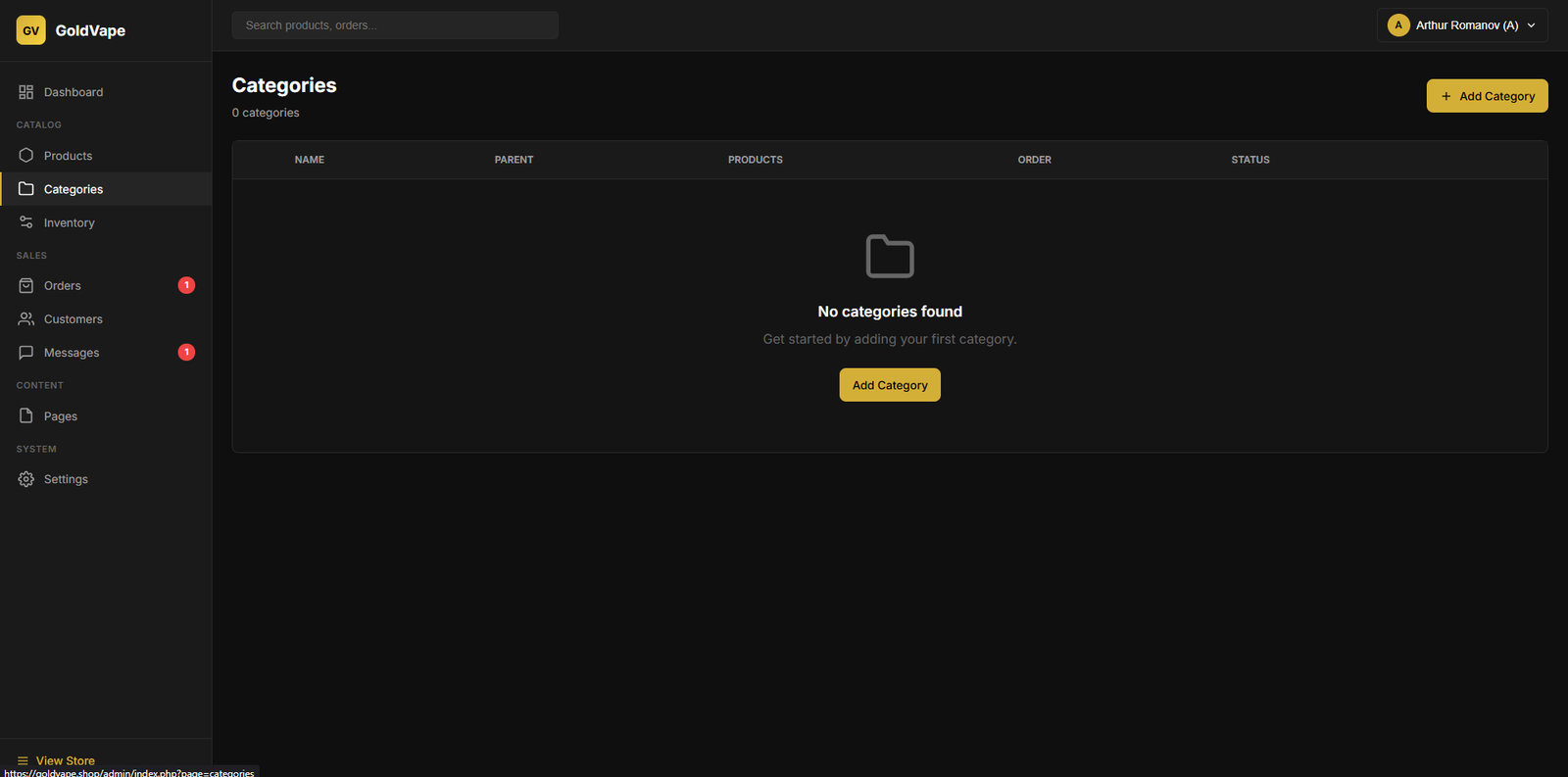Viewport: 1568px width, 777px height.
Task: Click the Settings gear icon
Action: [x=26, y=479]
